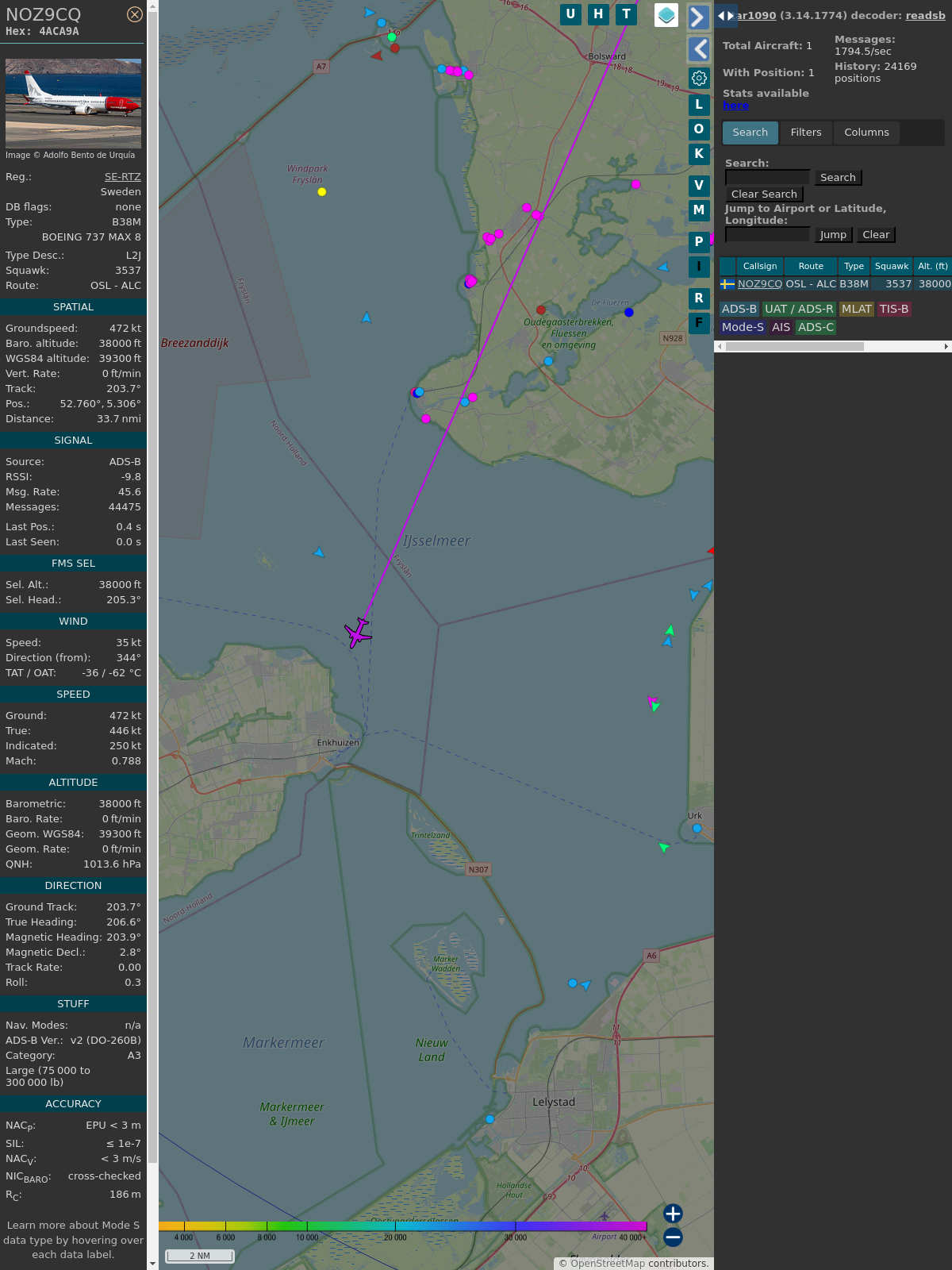Click the zoom in plus button
952x1270 pixels.
[x=673, y=1214]
